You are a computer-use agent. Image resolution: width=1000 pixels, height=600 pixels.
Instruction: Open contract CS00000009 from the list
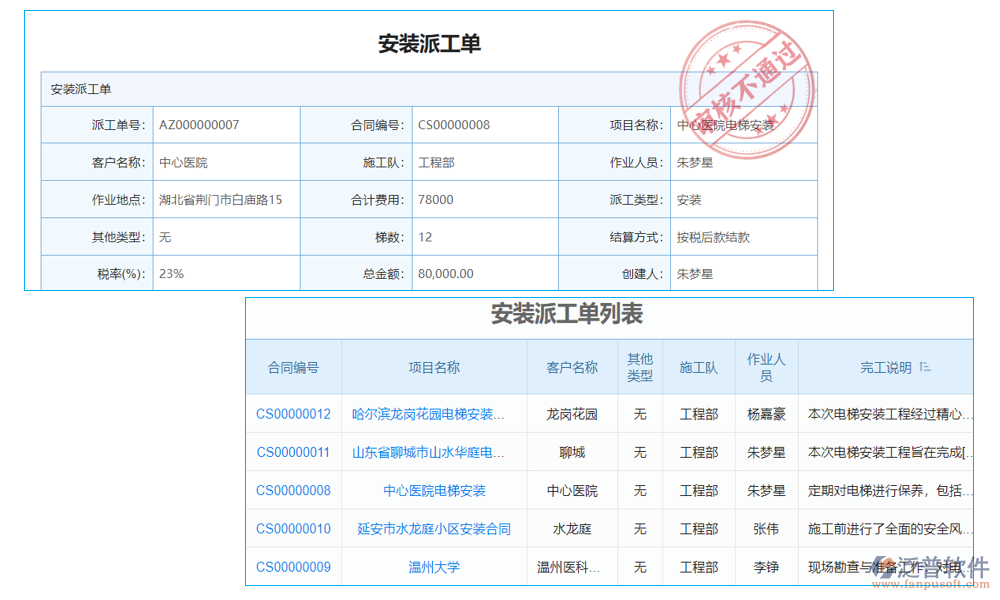tap(291, 566)
